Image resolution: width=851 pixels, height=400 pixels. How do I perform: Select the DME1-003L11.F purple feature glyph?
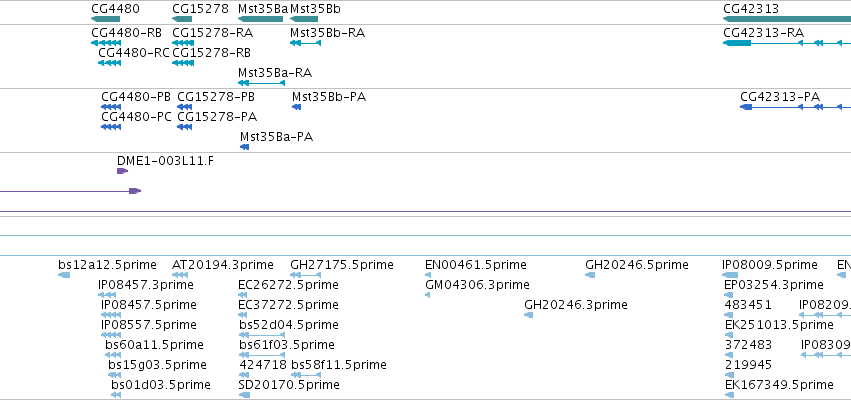[123, 171]
